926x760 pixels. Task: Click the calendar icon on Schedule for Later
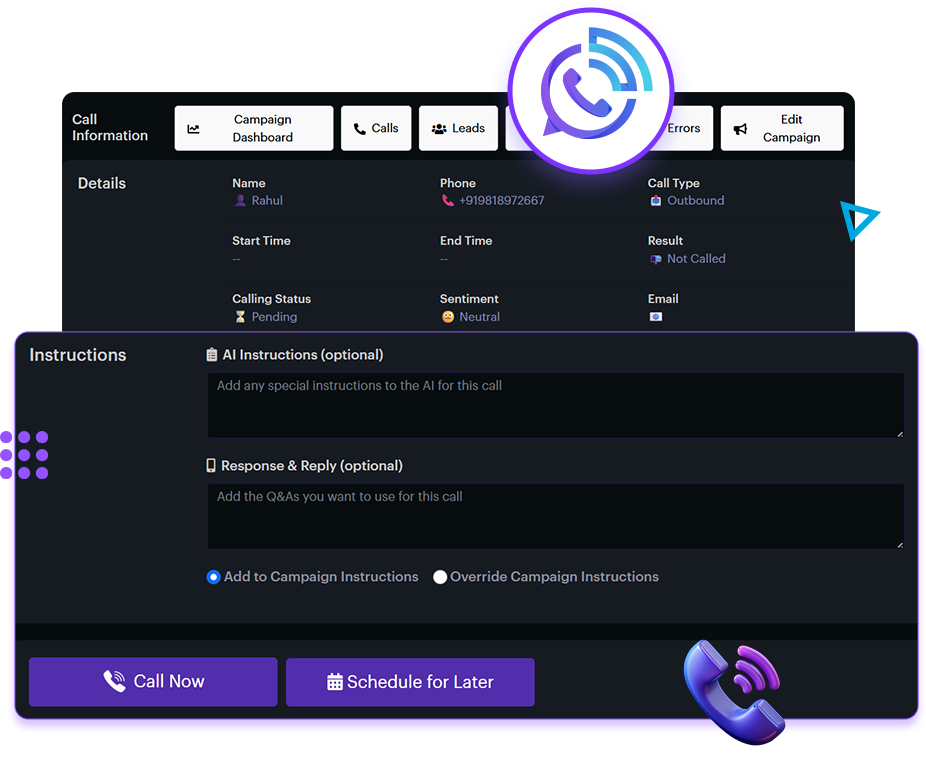tap(335, 682)
